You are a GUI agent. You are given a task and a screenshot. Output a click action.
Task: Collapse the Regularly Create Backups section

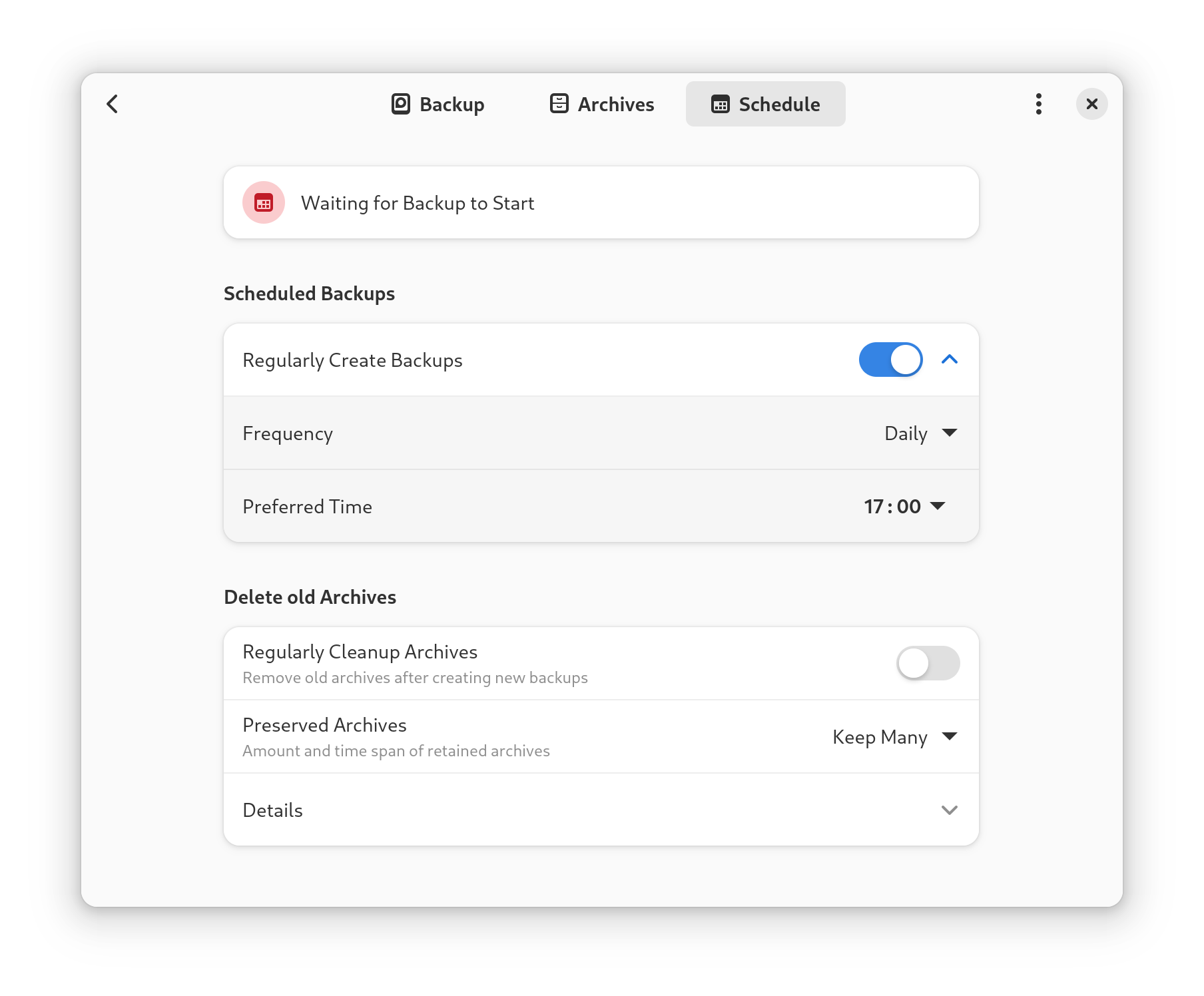949,360
